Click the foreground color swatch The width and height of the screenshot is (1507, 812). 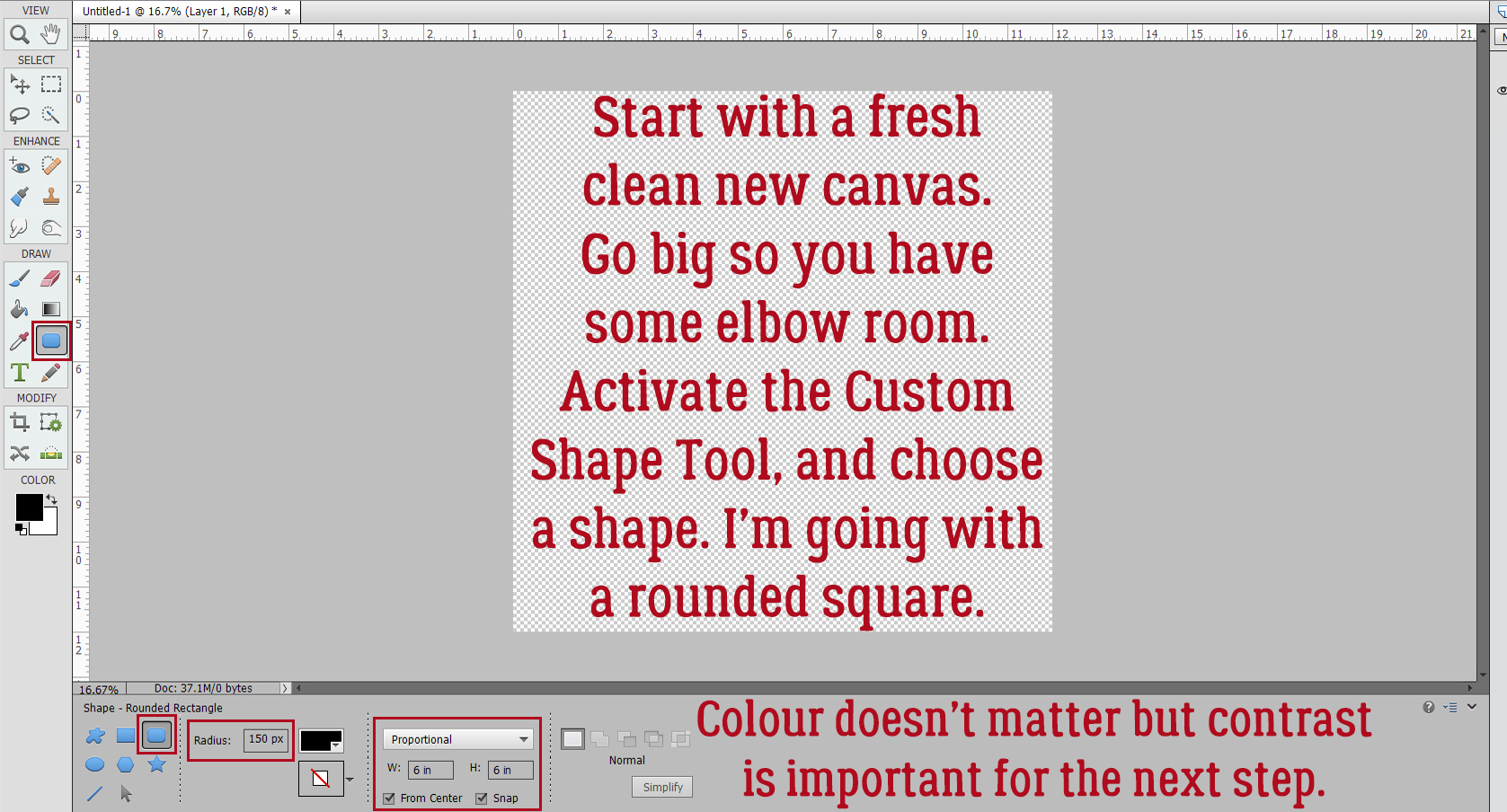(x=29, y=507)
